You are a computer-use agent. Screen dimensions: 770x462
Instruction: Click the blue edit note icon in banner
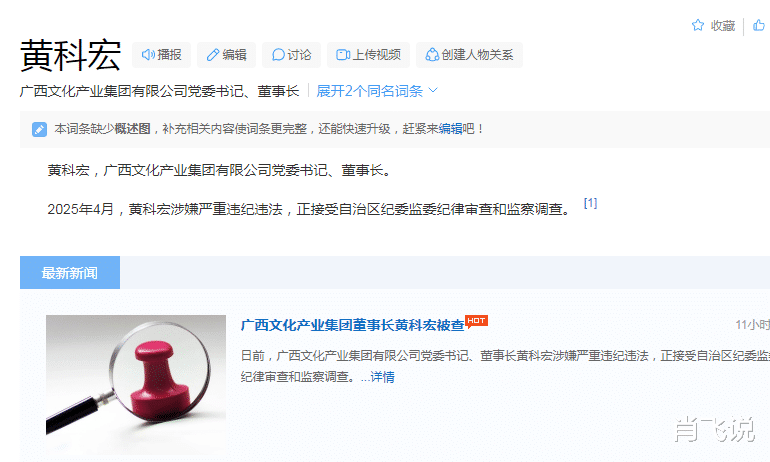(x=39, y=129)
